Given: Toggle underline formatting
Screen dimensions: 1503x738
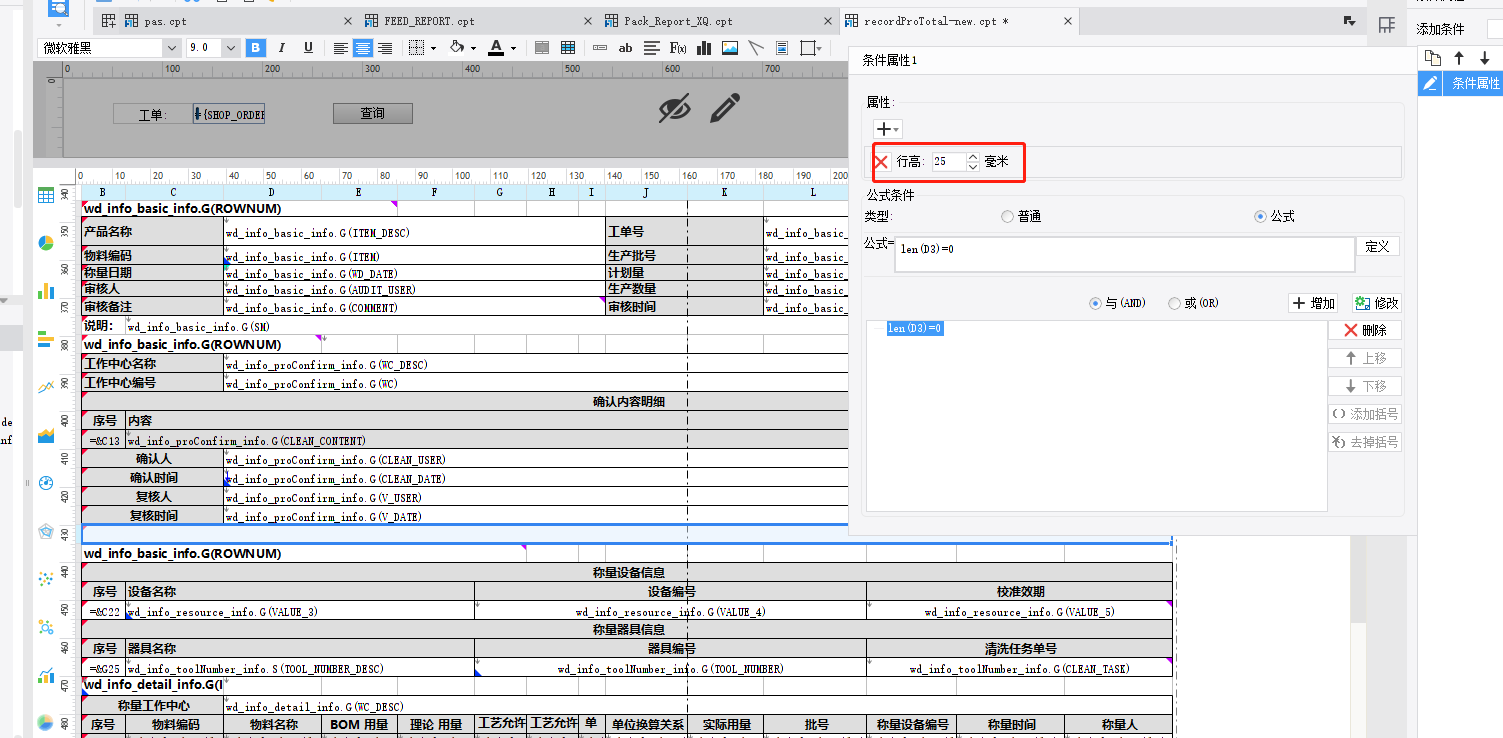Looking at the screenshot, I should click(308, 48).
